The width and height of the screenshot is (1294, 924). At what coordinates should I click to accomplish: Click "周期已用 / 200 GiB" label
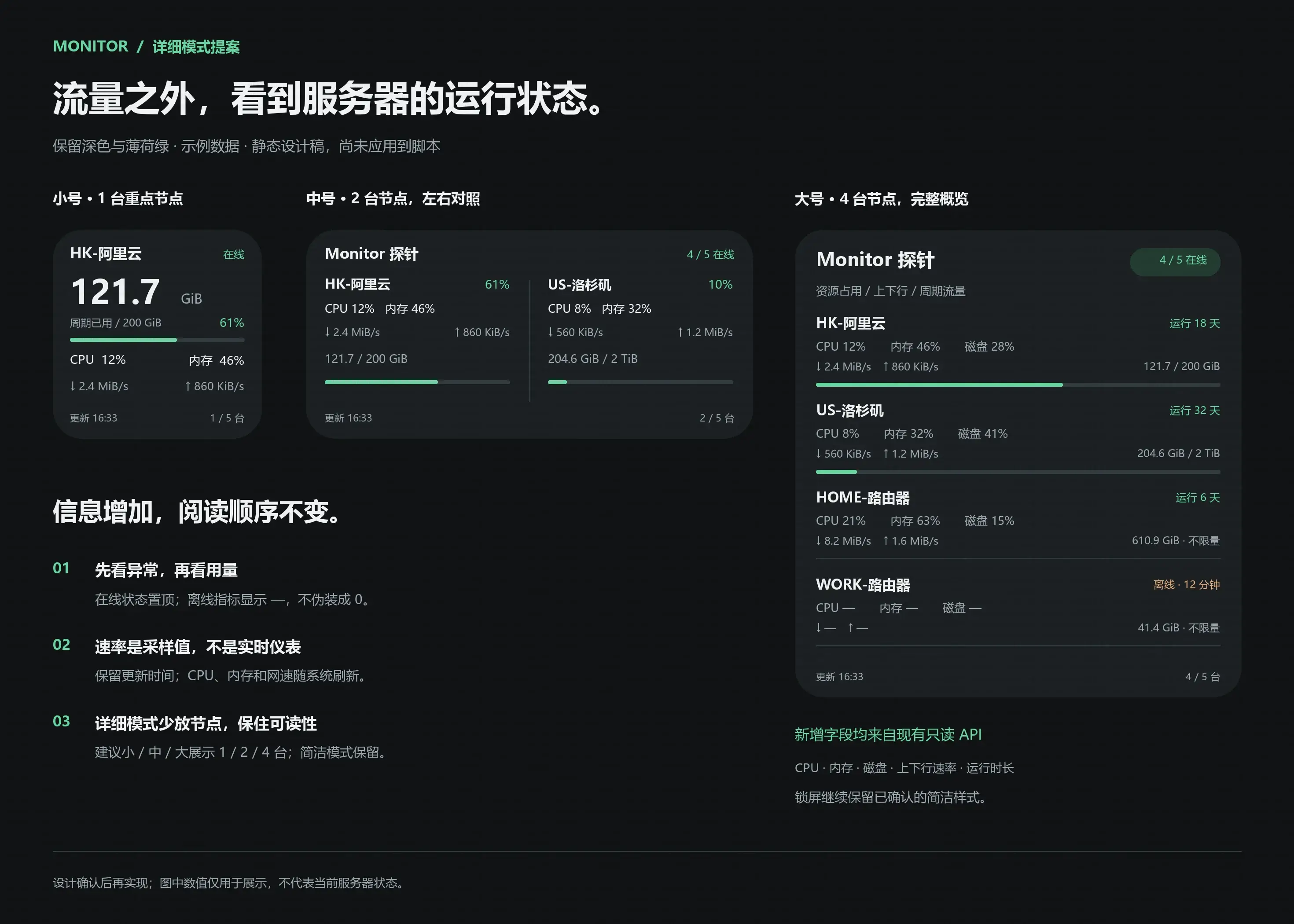tap(115, 323)
